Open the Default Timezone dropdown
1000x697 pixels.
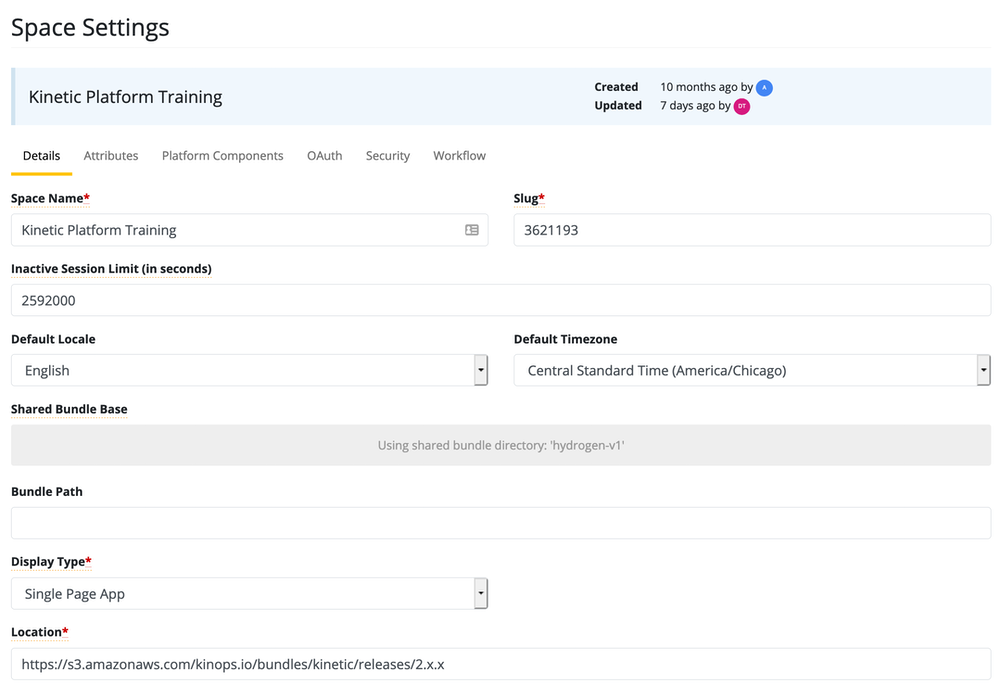point(753,371)
